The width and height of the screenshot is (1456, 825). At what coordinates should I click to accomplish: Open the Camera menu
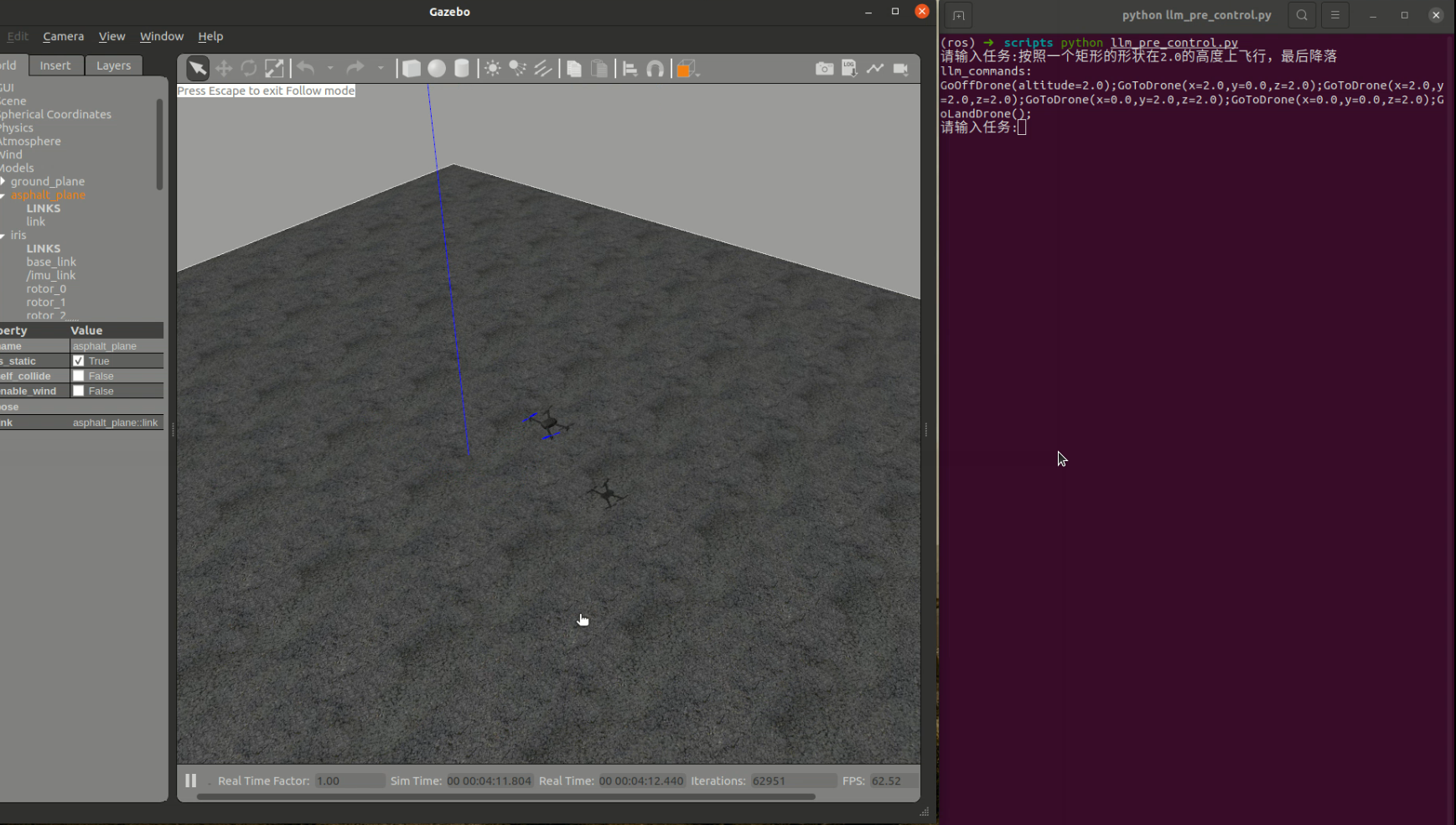pos(63,36)
